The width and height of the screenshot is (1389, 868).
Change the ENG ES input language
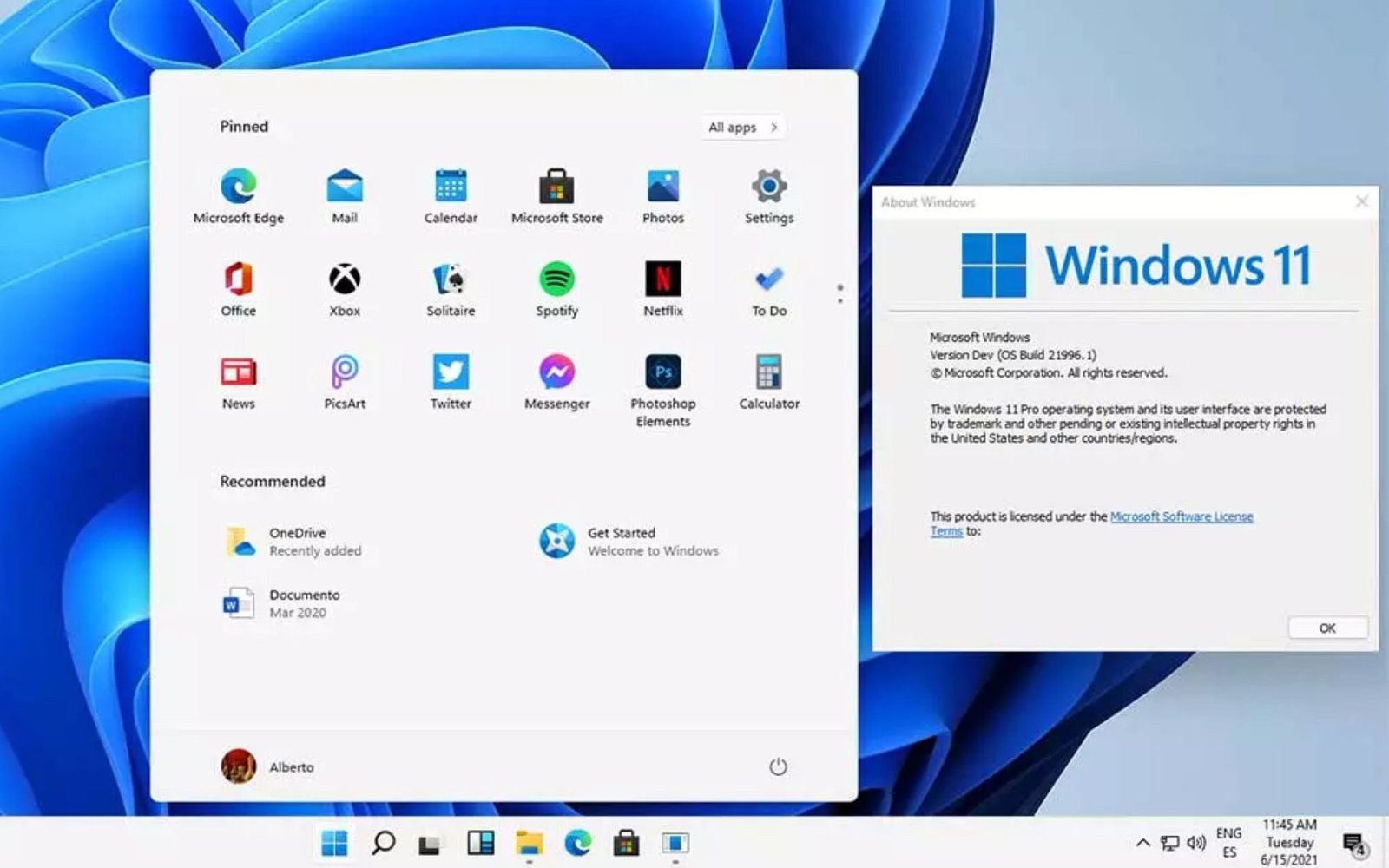(1228, 843)
